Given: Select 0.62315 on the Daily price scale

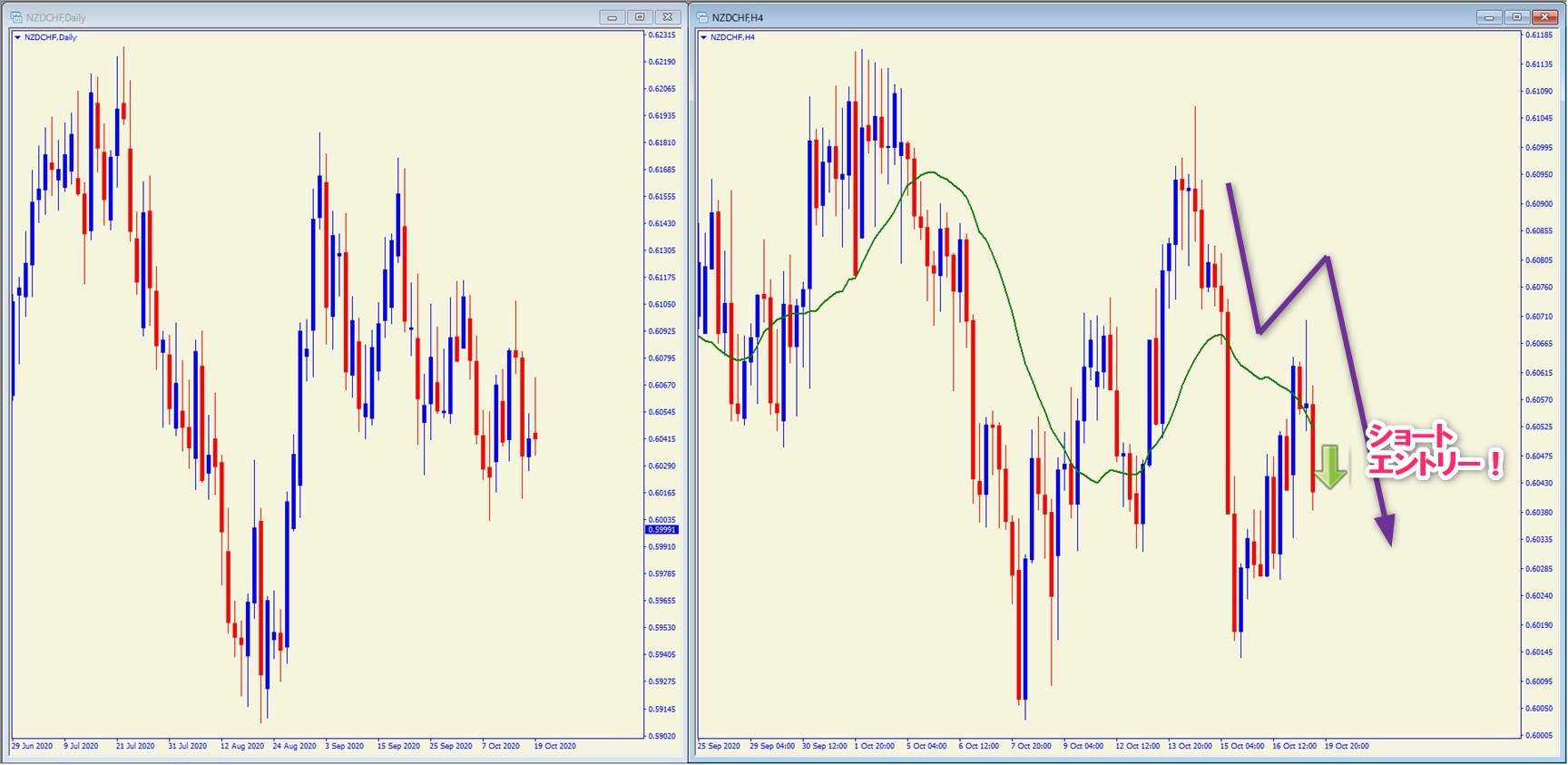Looking at the screenshot, I should tap(662, 34).
